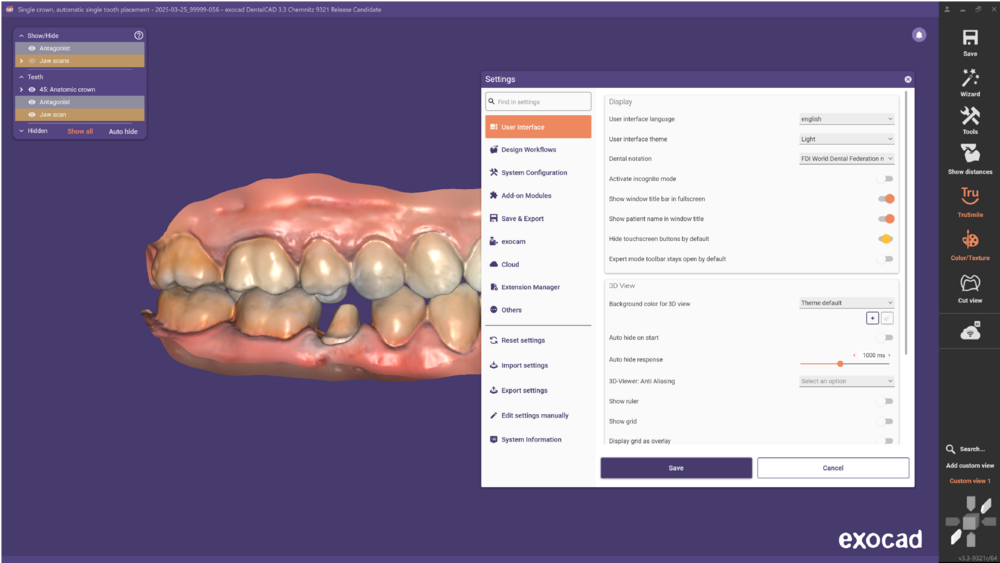
Task: Toggle Auto hide on start
Action: (x=885, y=338)
